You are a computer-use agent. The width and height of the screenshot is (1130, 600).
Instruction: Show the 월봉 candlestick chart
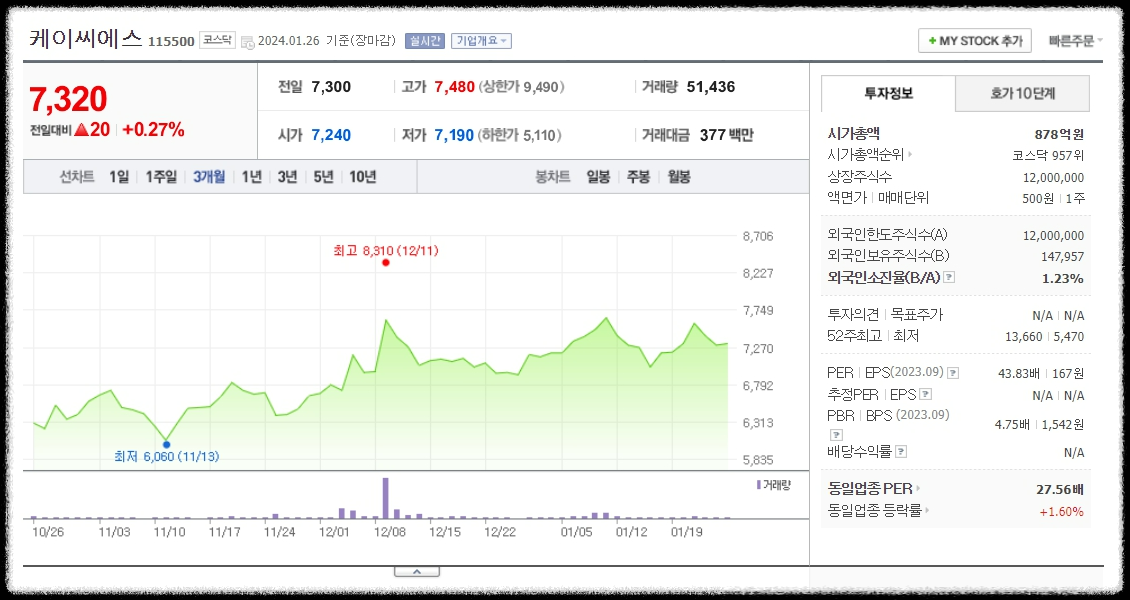[x=679, y=176]
